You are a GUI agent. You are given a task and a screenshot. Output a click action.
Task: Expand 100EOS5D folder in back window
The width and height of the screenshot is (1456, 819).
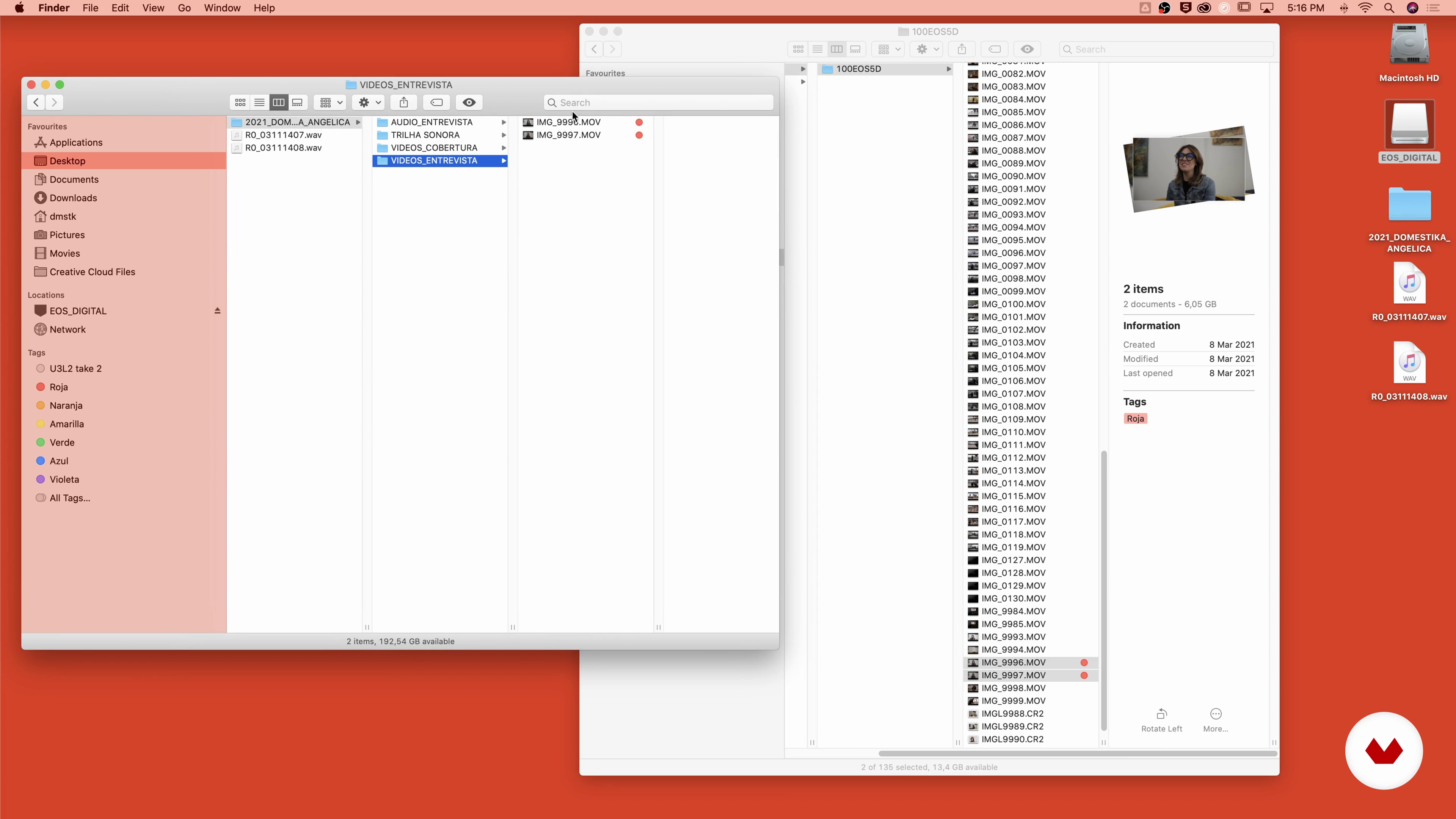948,69
